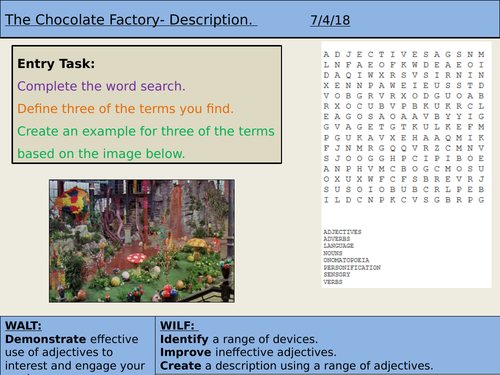Select SENSORY in the word list
Screen dimensions: 500x375
(x=337, y=274)
